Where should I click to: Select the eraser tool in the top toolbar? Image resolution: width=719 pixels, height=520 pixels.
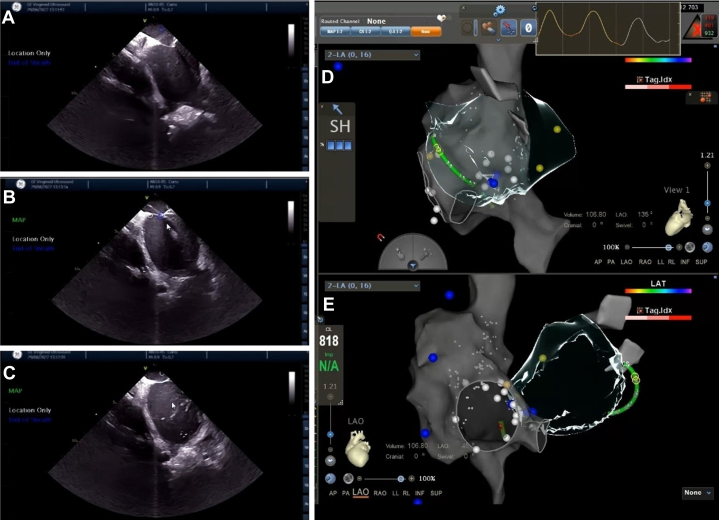click(489, 28)
